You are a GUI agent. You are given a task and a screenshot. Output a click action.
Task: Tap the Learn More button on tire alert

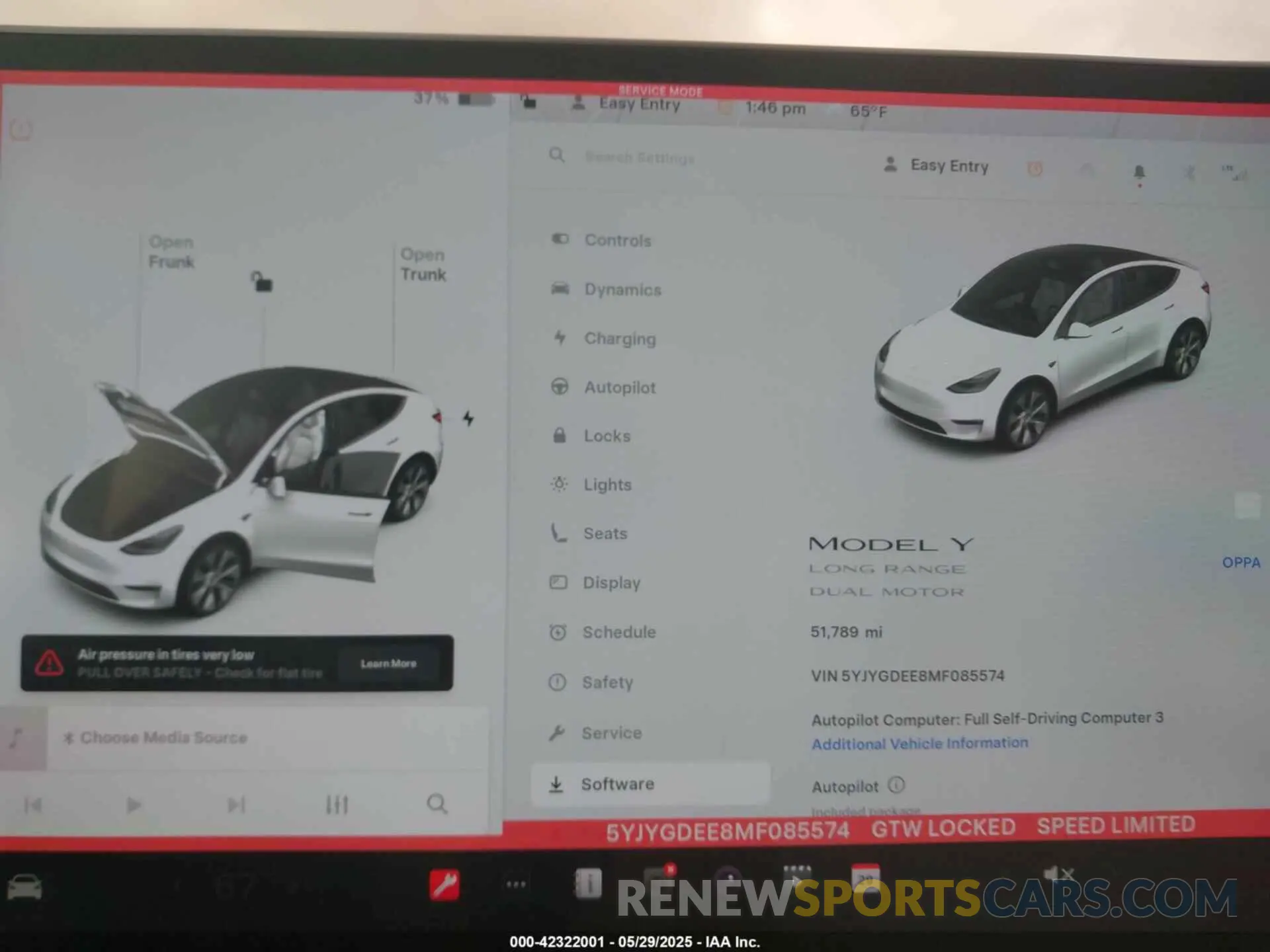coord(388,663)
